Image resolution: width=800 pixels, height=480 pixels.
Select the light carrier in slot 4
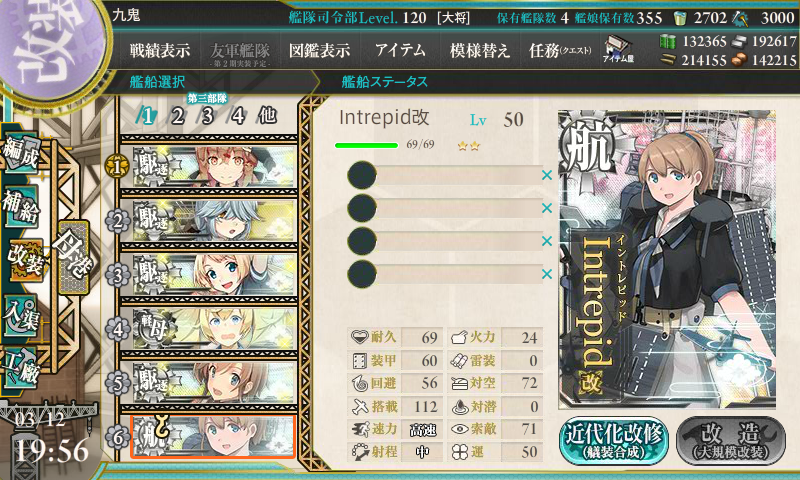tap(214, 329)
